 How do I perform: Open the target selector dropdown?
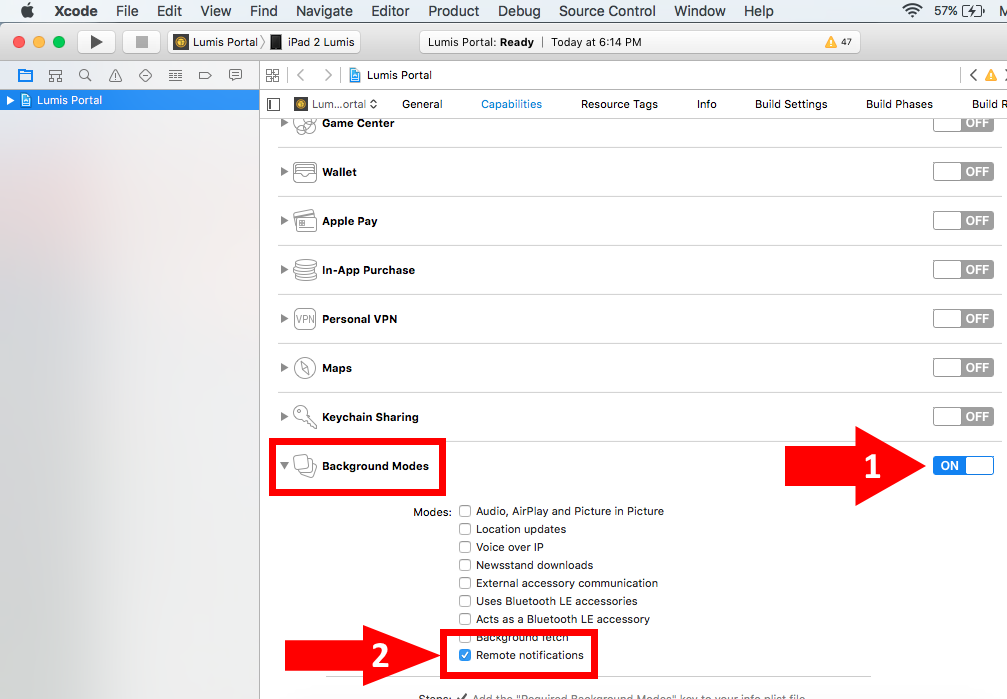[336, 104]
